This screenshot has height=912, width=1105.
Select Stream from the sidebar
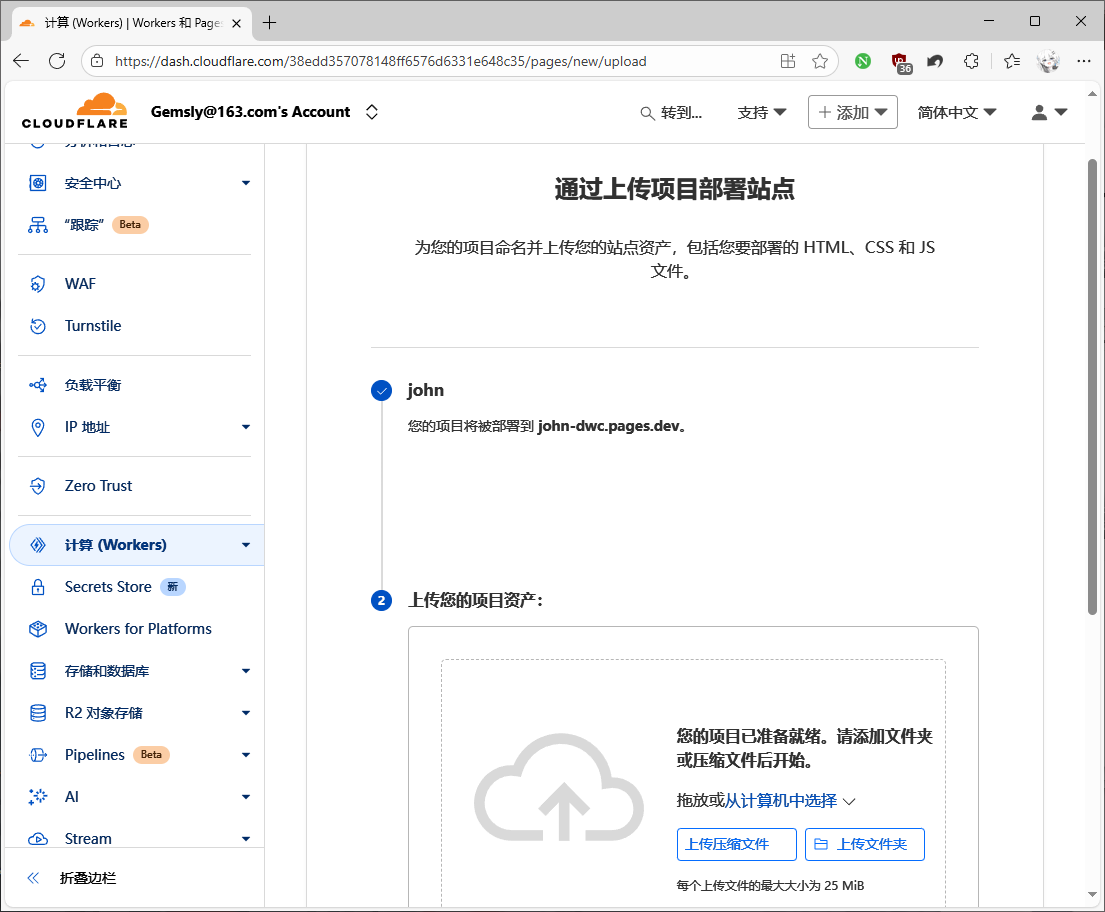tap(88, 838)
